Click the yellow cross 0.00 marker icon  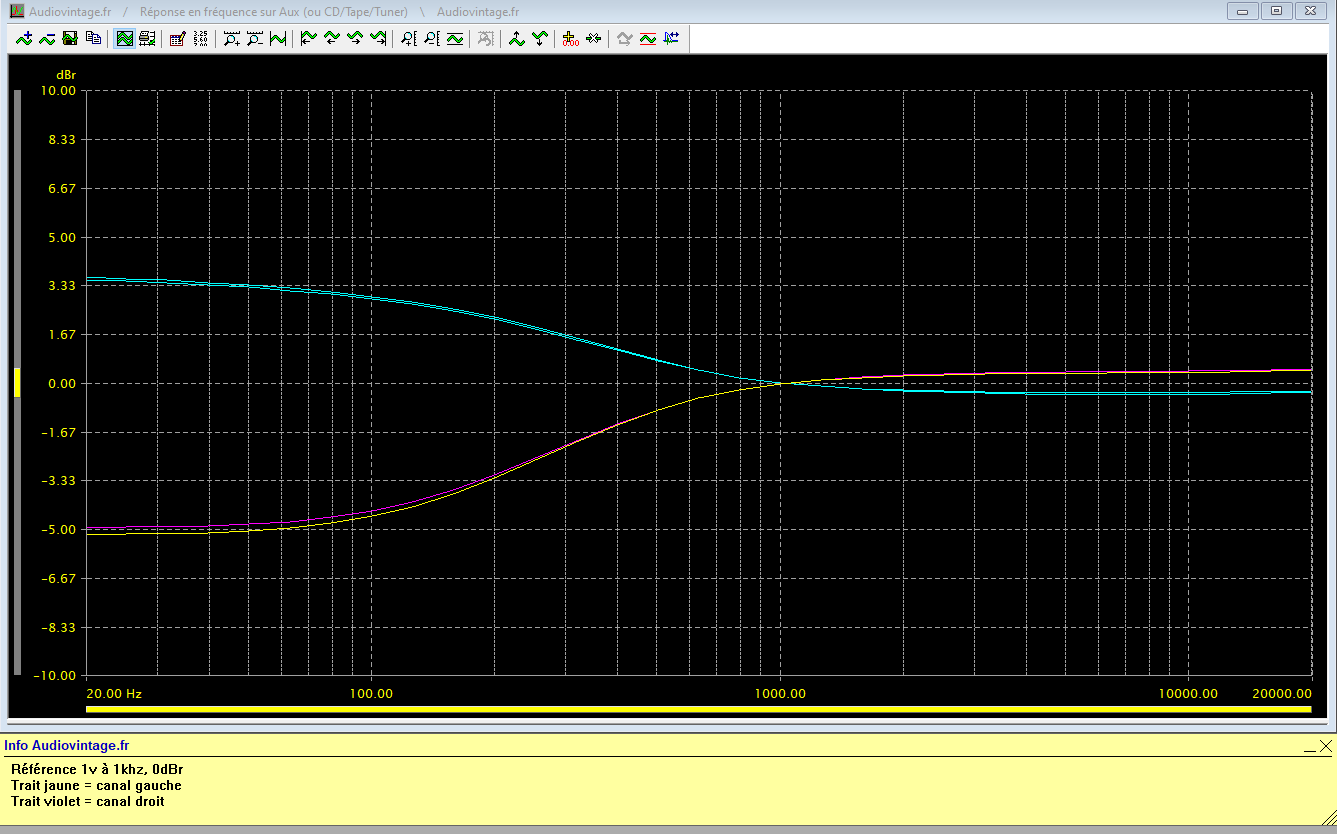coord(571,39)
